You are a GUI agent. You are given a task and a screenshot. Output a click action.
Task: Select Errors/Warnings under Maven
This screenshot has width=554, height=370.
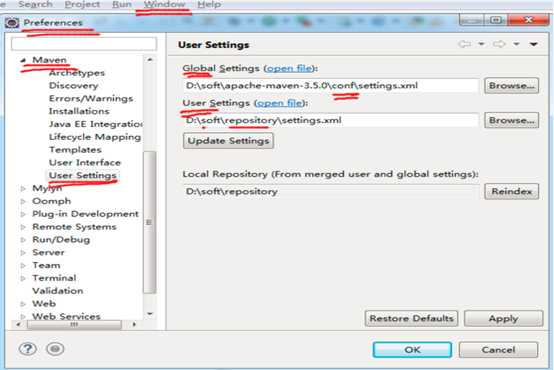[x=91, y=98]
